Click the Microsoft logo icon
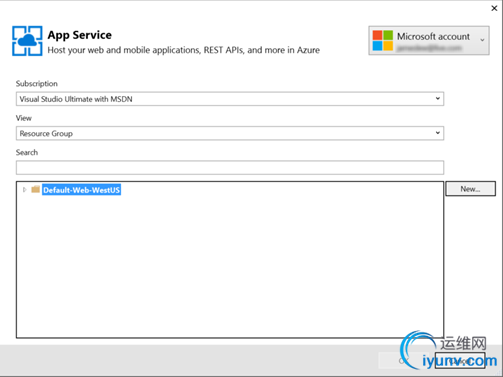 383,40
